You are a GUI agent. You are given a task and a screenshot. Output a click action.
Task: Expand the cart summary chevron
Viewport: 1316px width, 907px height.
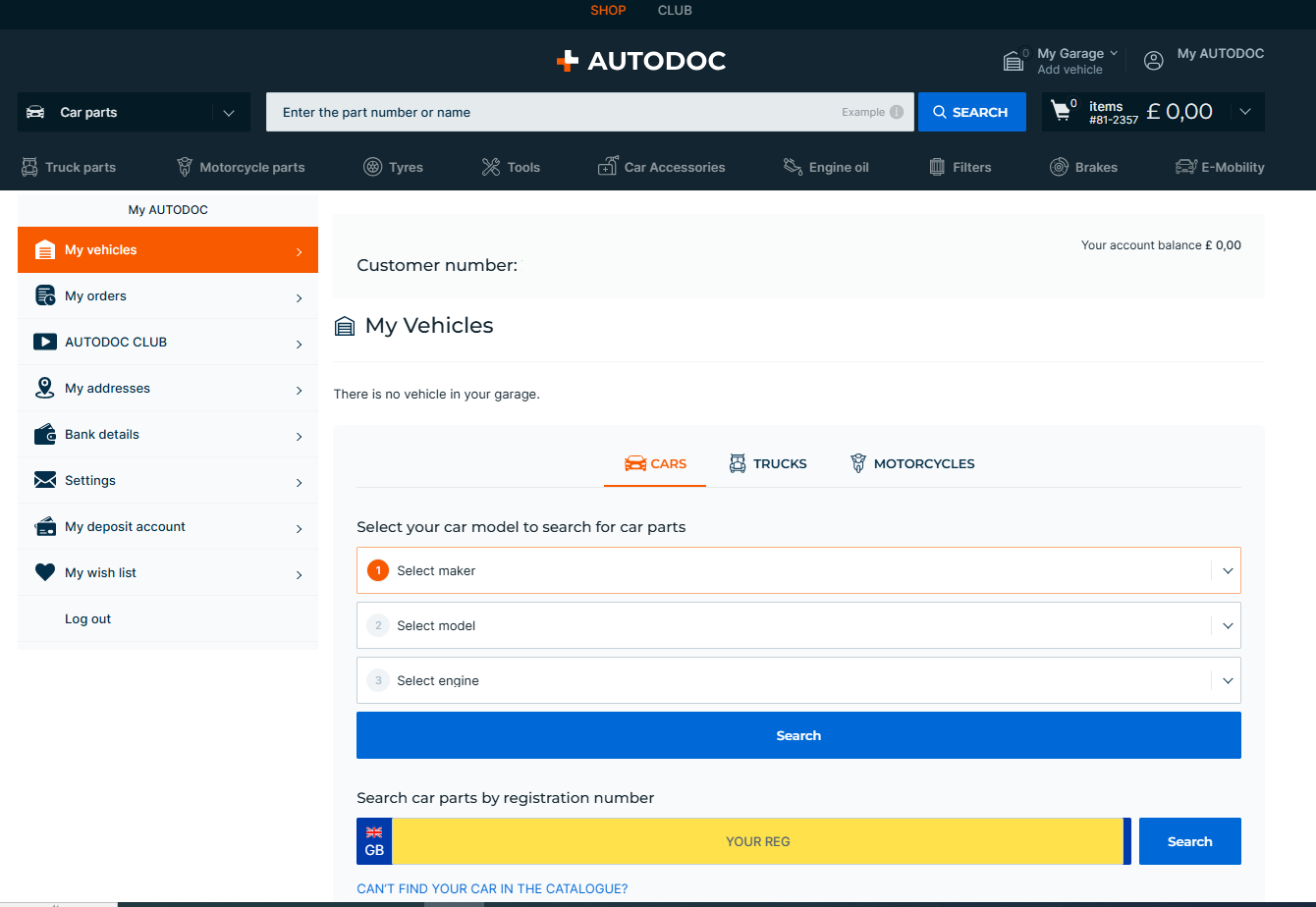1245,112
